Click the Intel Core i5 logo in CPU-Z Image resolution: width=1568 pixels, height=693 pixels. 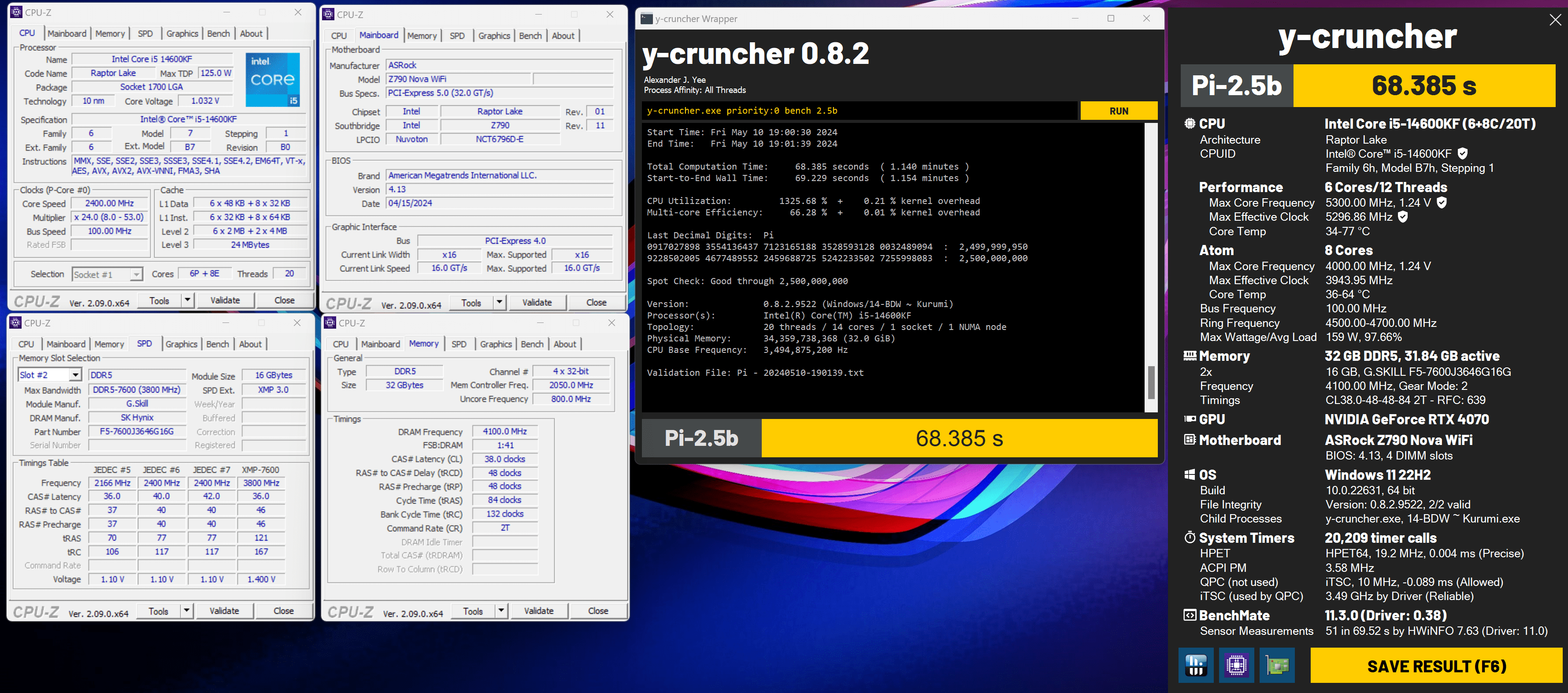click(273, 80)
